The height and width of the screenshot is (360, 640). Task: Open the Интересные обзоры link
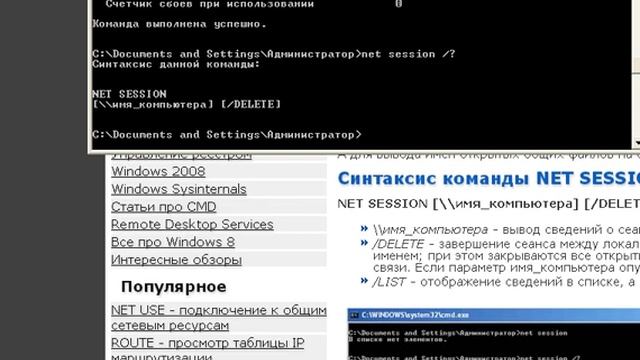pos(176,260)
